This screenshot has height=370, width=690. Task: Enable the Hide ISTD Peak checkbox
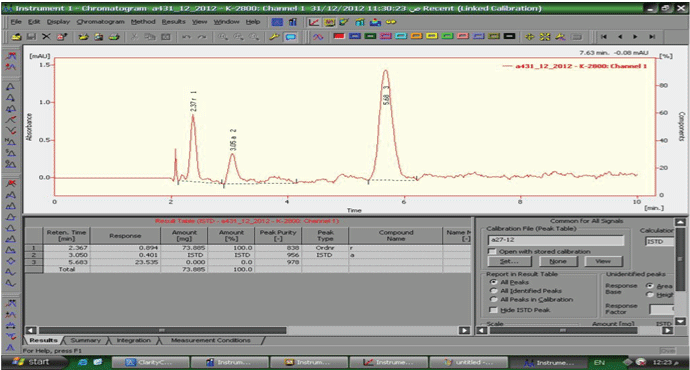point(493,310)
